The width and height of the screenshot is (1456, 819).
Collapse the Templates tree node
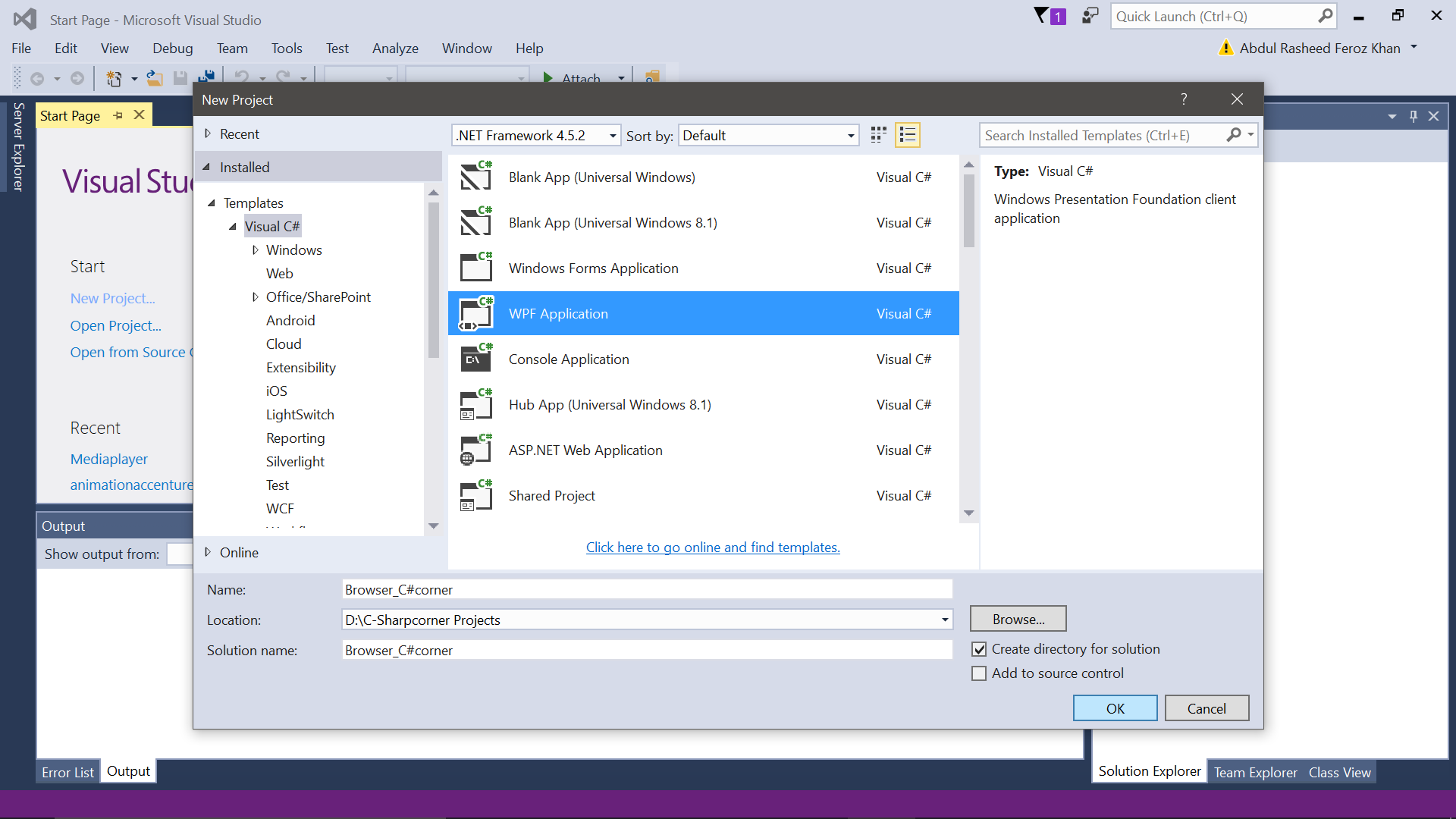pos(212,202)
